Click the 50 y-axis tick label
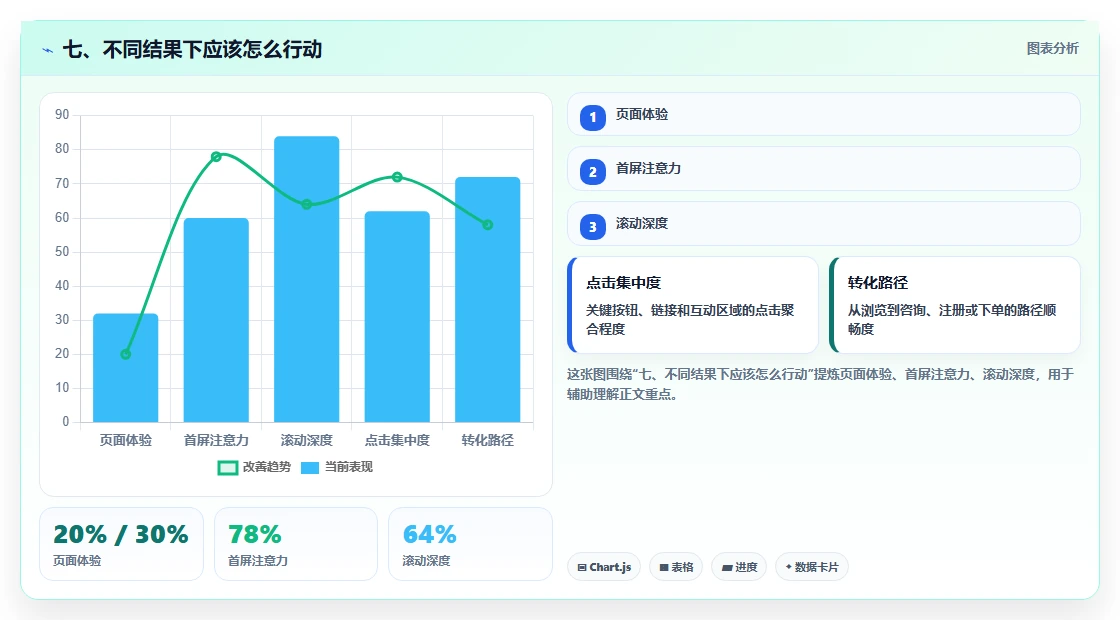 coord(62,251)
